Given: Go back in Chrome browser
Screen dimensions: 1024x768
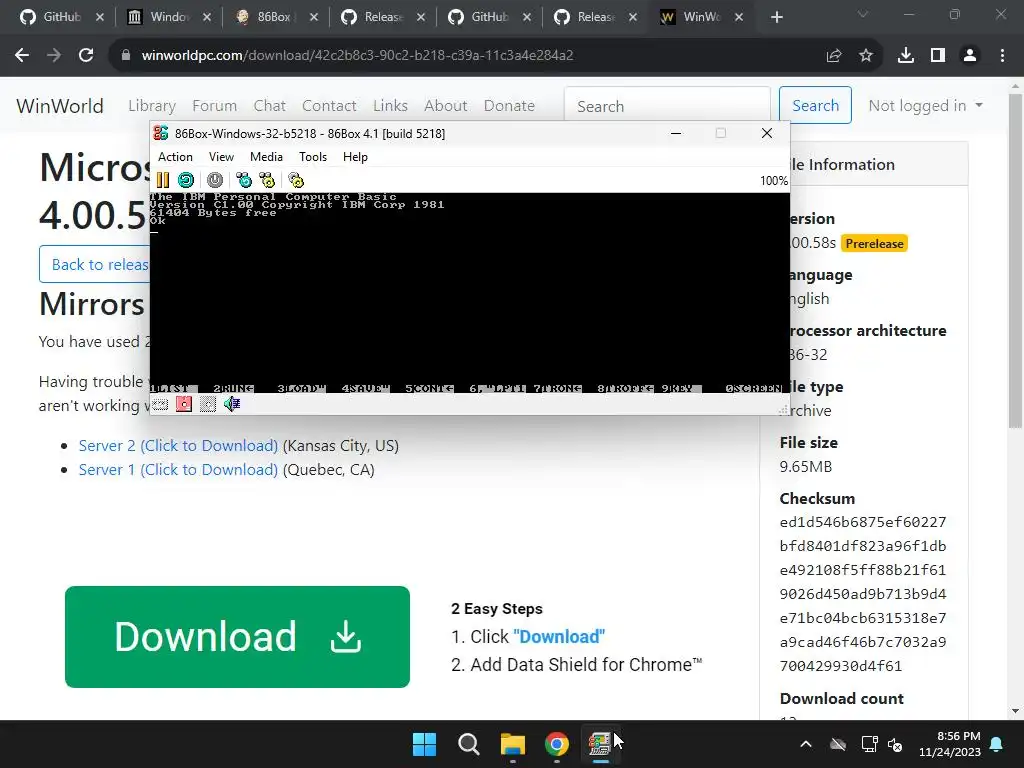Looking at the screenshot, I should pyautogui.click(x=22, y=56).
